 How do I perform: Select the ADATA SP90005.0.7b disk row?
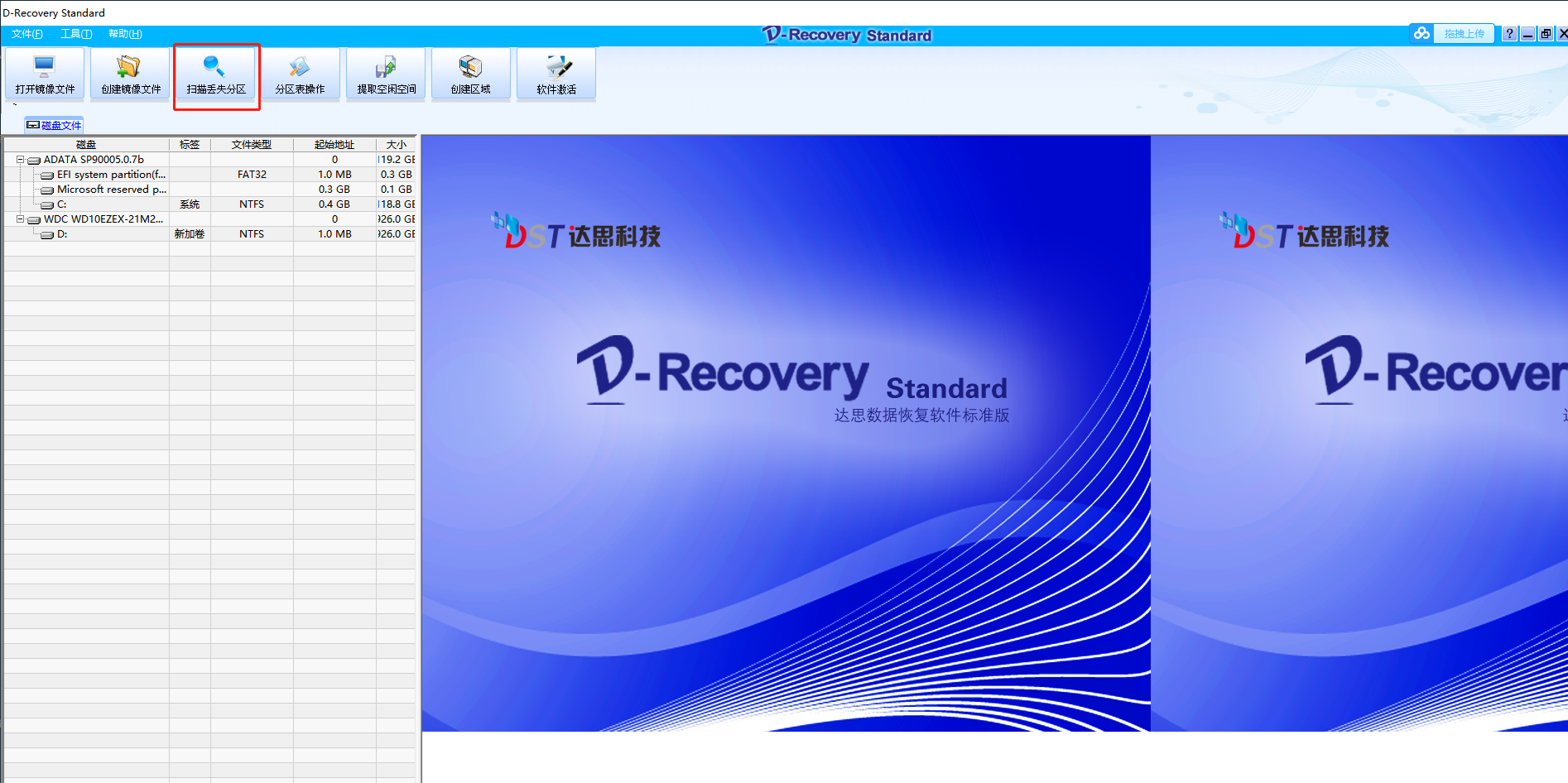click(x=210, y=160)
